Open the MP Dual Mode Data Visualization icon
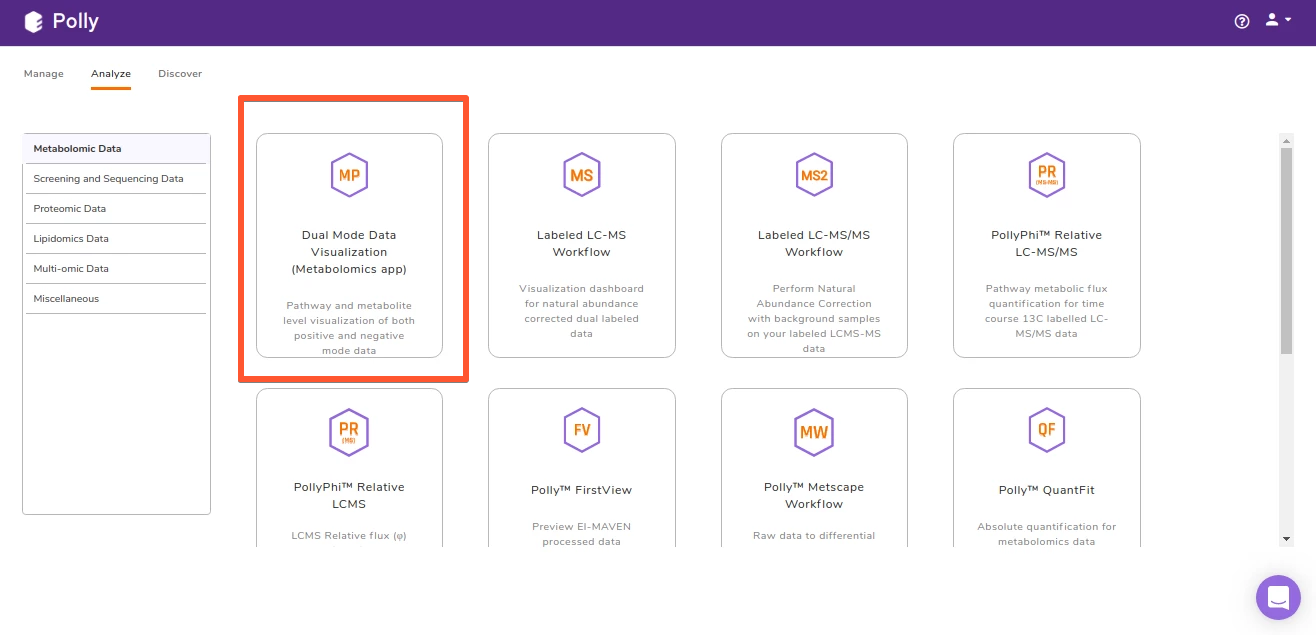This screenshot has height=635, width=1316. [349, 175]
